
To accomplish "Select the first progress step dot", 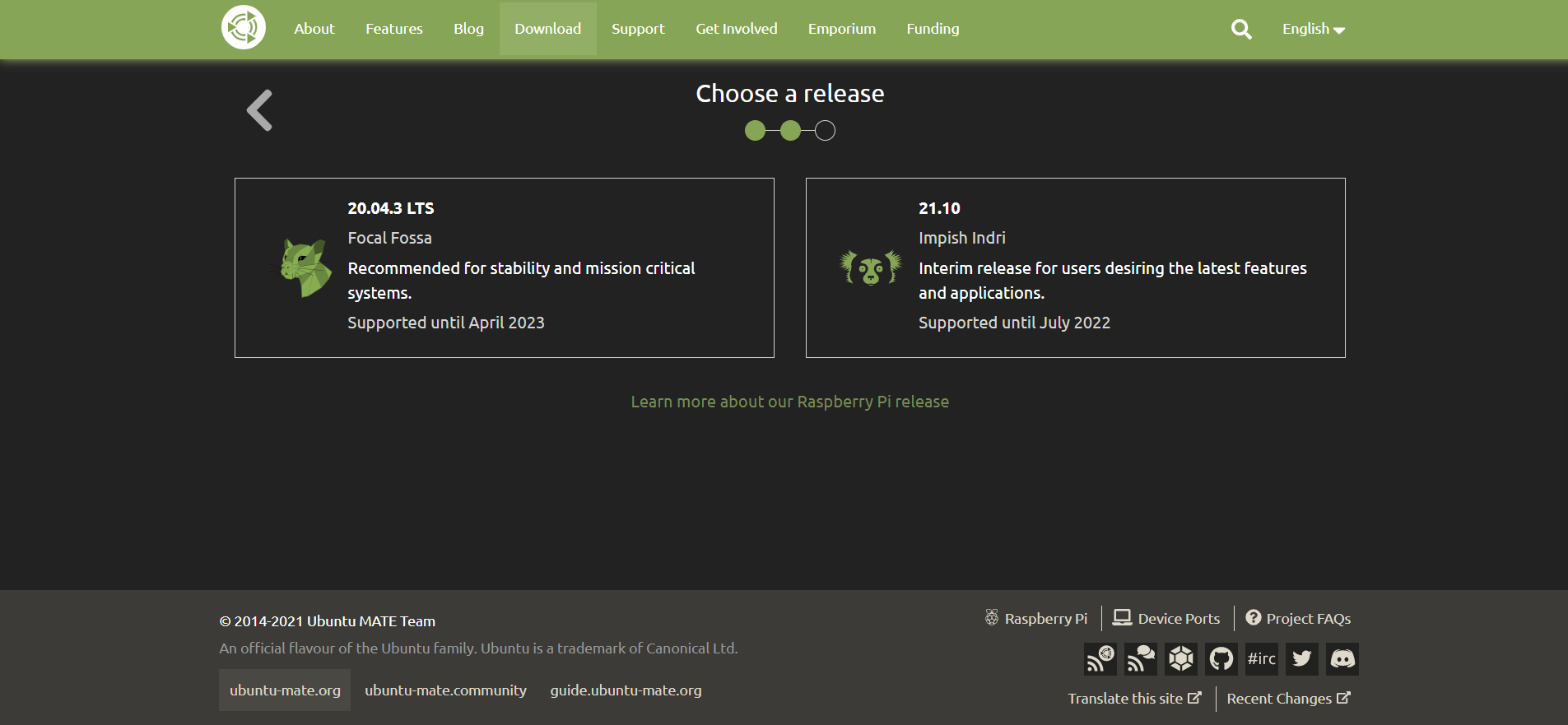I will click(x=755, y=131).
